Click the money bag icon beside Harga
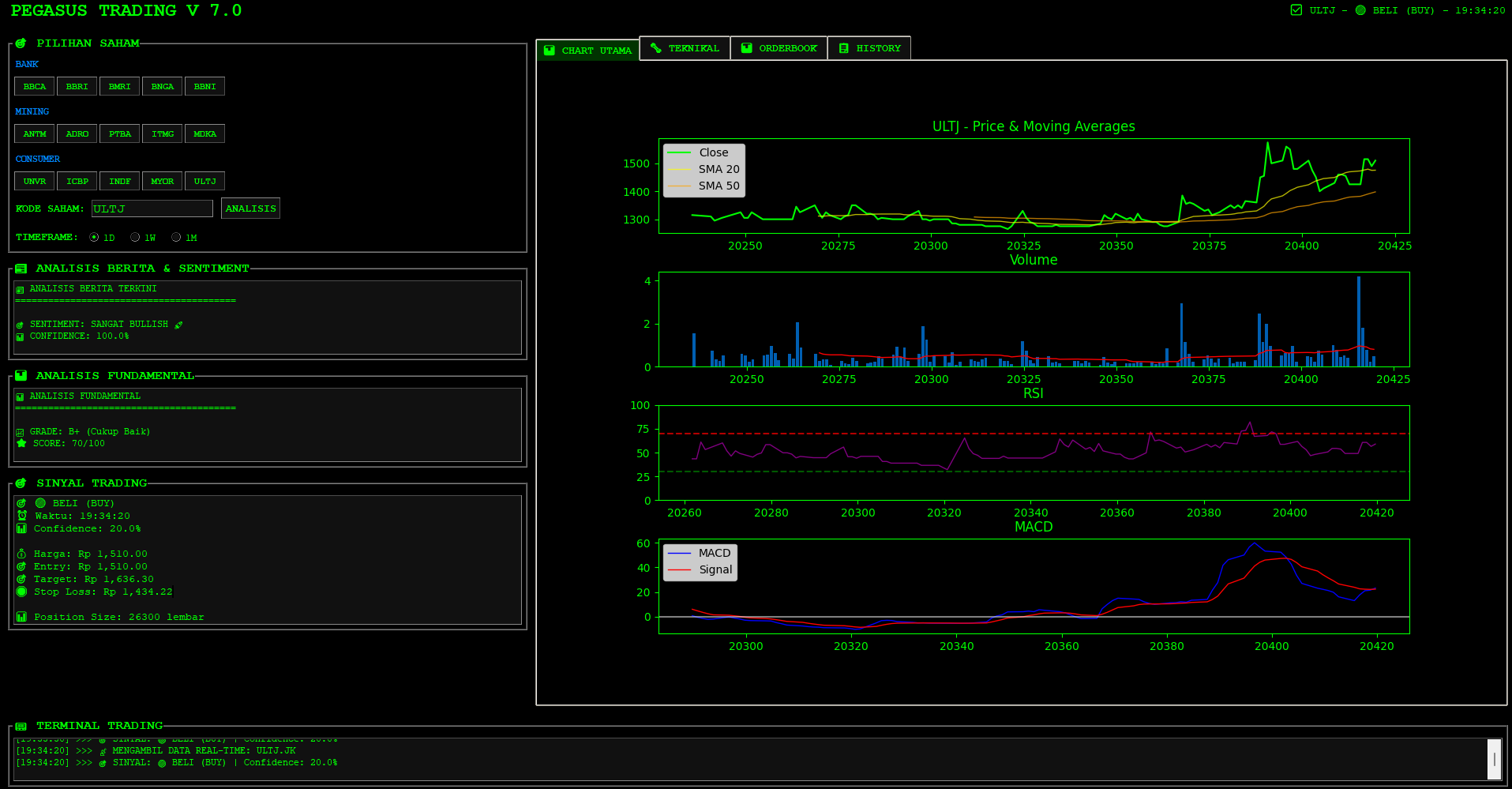1512x789 pixels. tap(22, 554)
